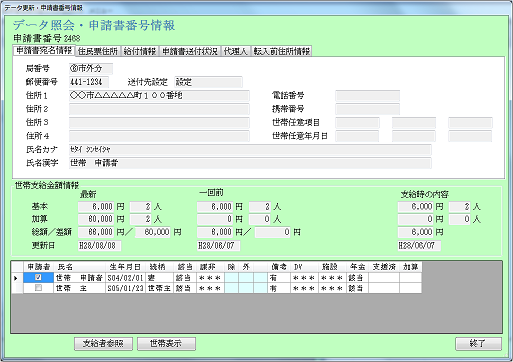
Task: Click the 申請者 column header
Action: (x=38, y=267)
